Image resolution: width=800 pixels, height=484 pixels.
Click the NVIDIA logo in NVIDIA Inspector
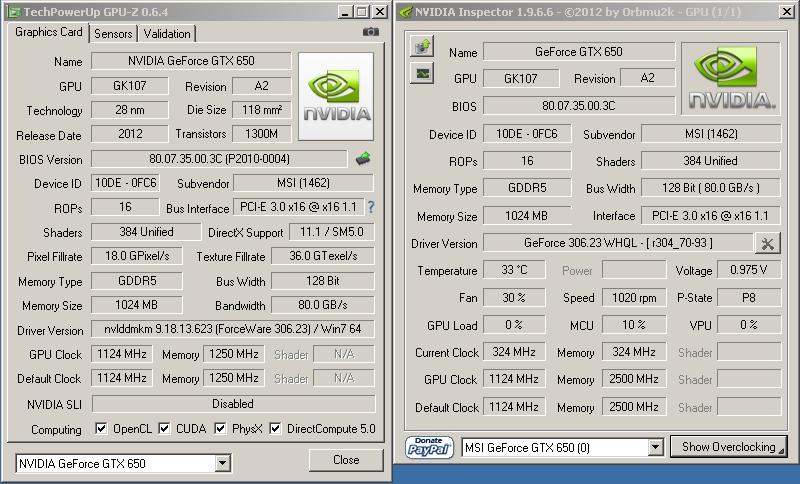730,78
